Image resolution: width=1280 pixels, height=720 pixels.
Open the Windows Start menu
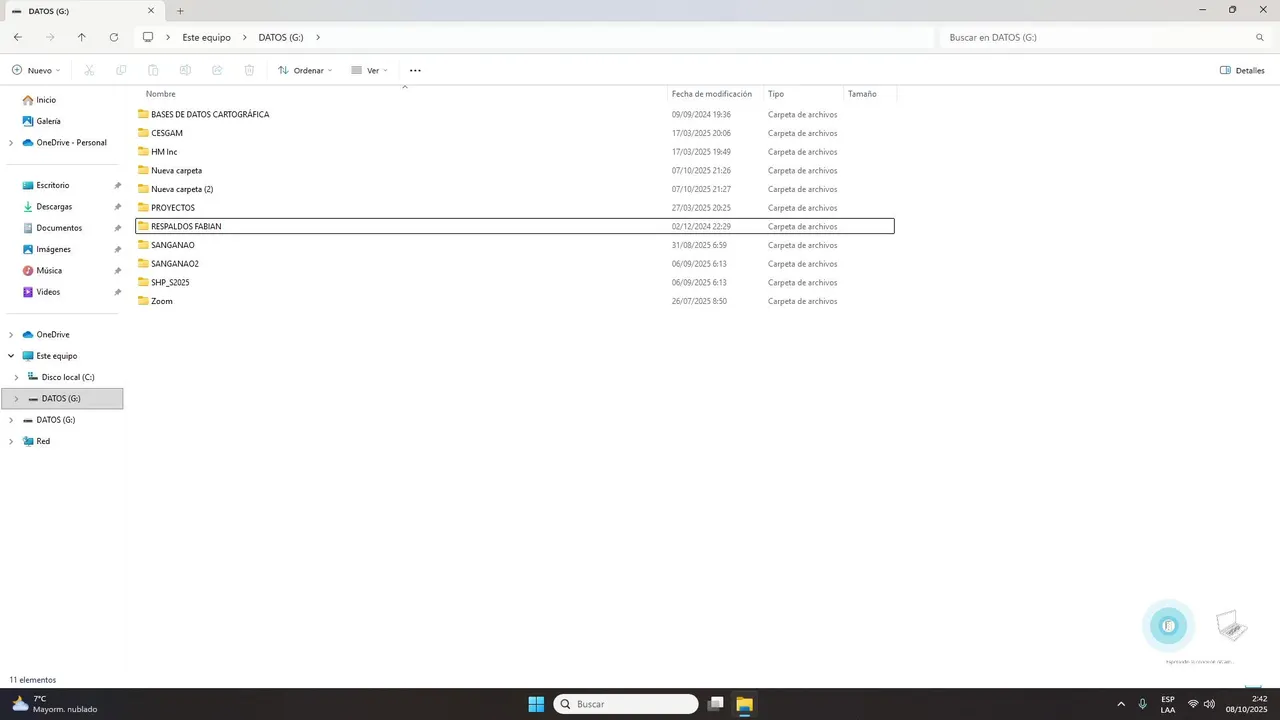536,704
